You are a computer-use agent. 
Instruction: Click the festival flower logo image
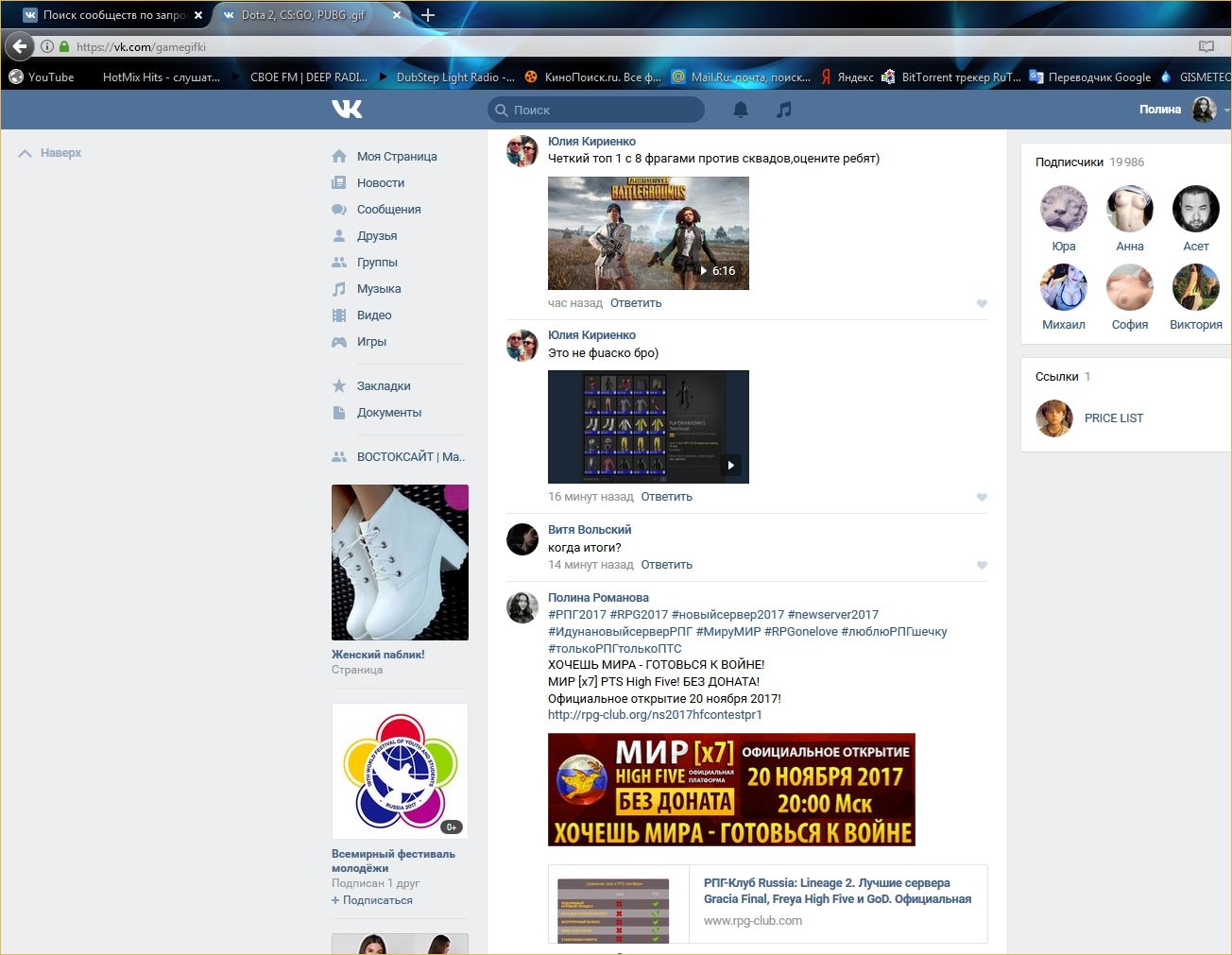tap(400, 772)
